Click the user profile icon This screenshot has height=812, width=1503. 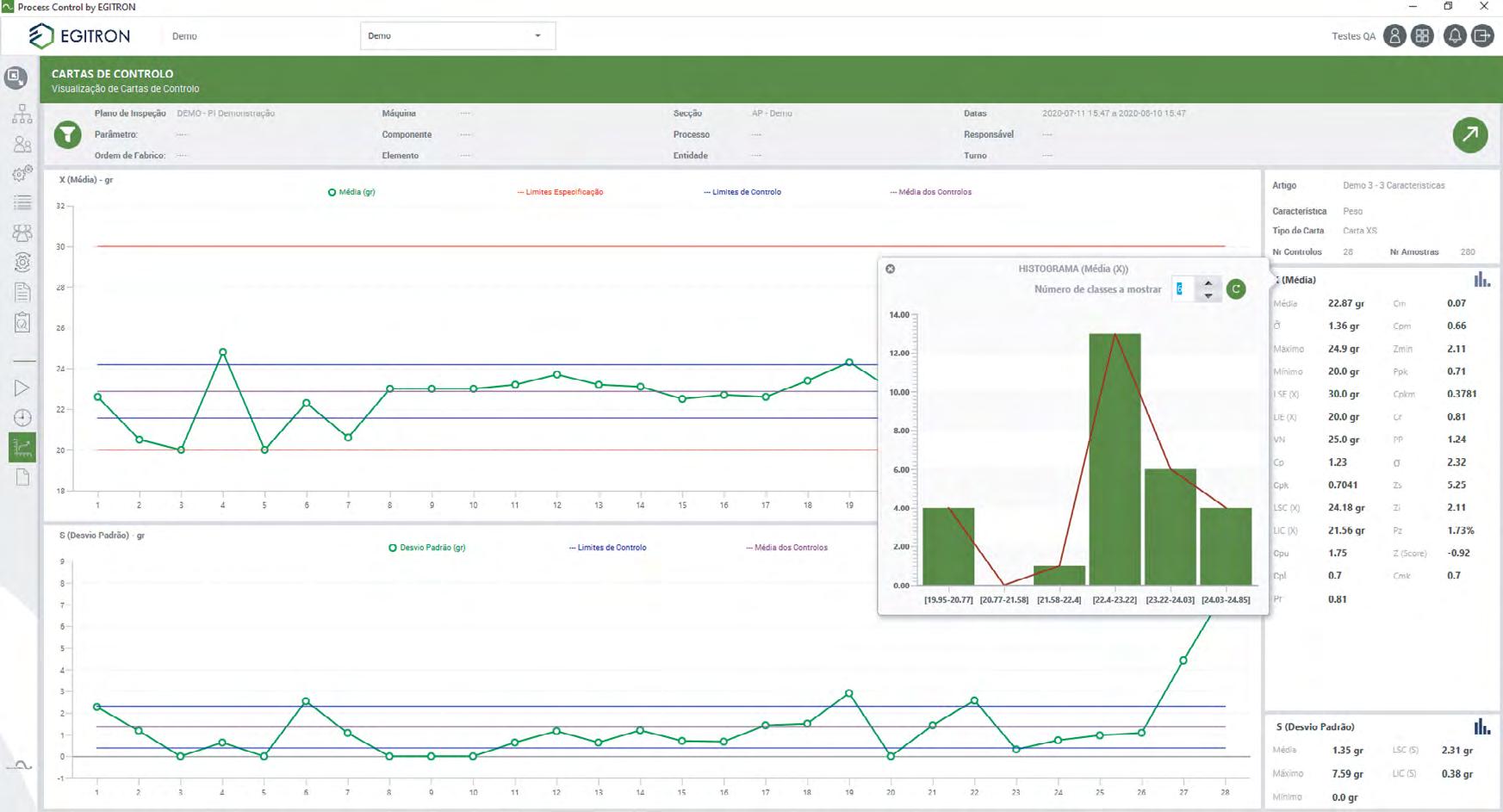tap(1394, 36)
